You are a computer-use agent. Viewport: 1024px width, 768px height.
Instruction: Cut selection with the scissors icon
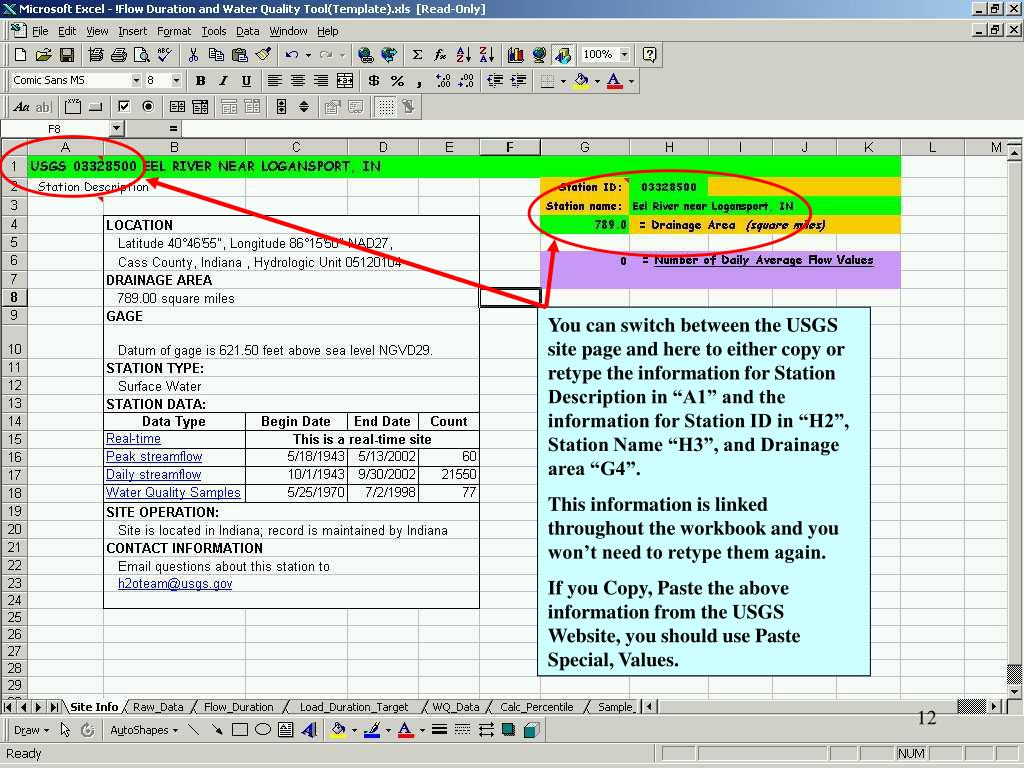tap(193, 55)
